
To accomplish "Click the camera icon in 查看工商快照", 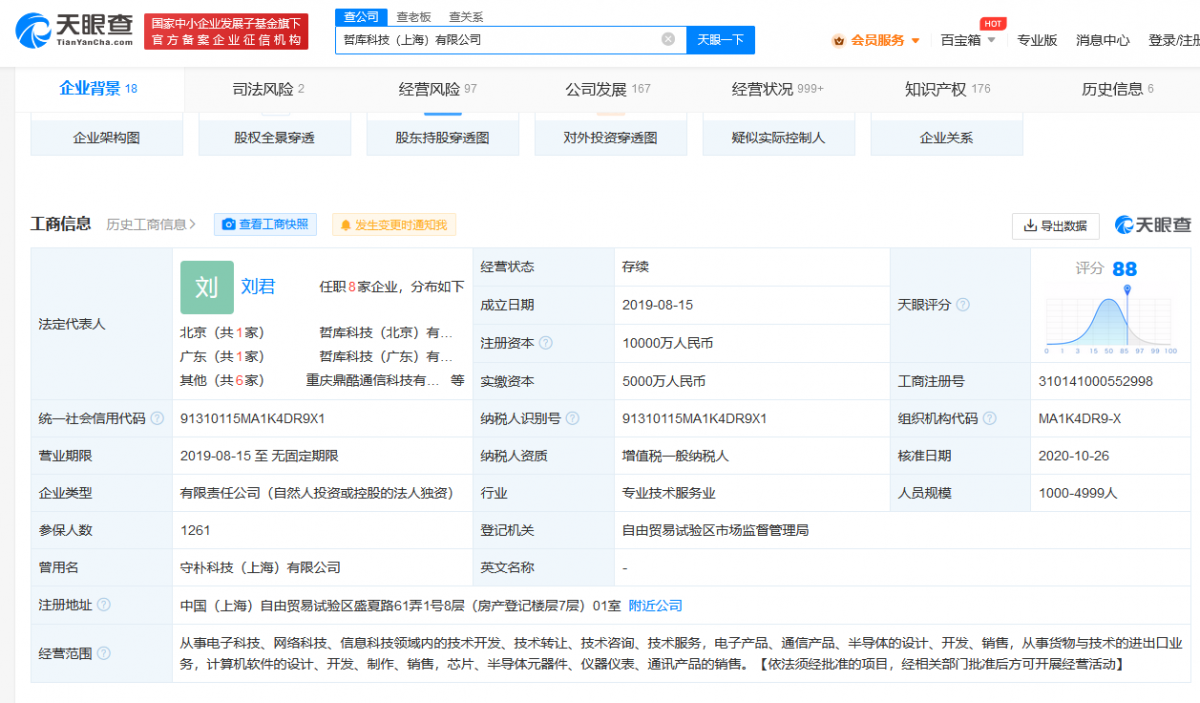I will (228, 225).
